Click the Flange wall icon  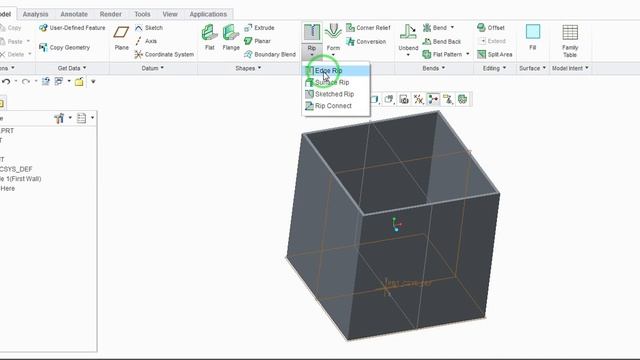[231, 33]
